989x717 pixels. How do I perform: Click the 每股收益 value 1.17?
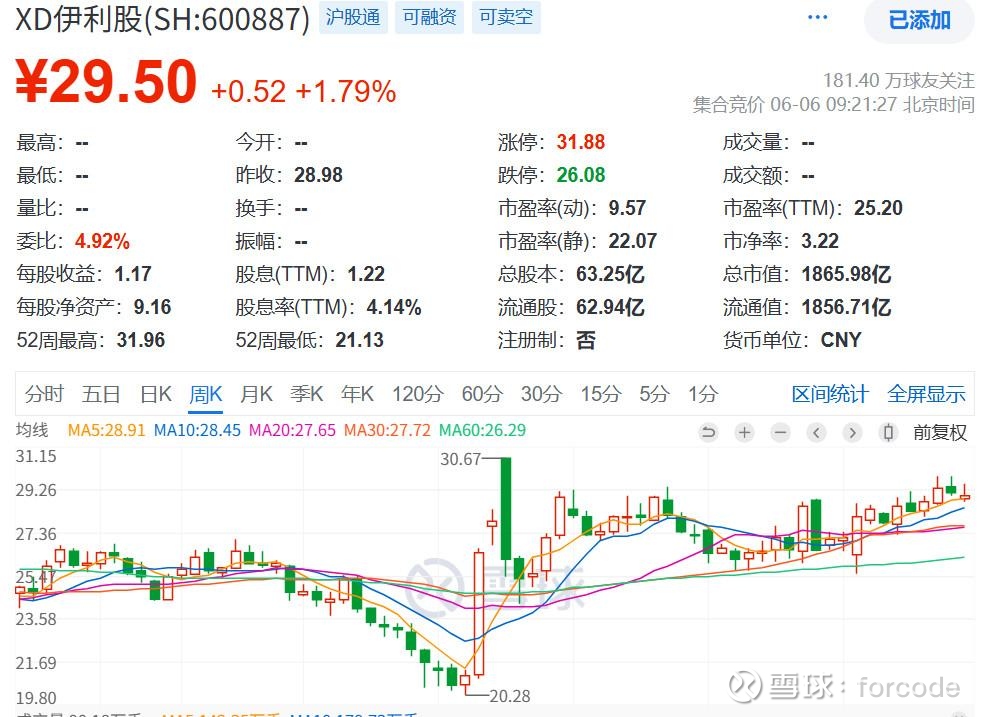point(133,274)
